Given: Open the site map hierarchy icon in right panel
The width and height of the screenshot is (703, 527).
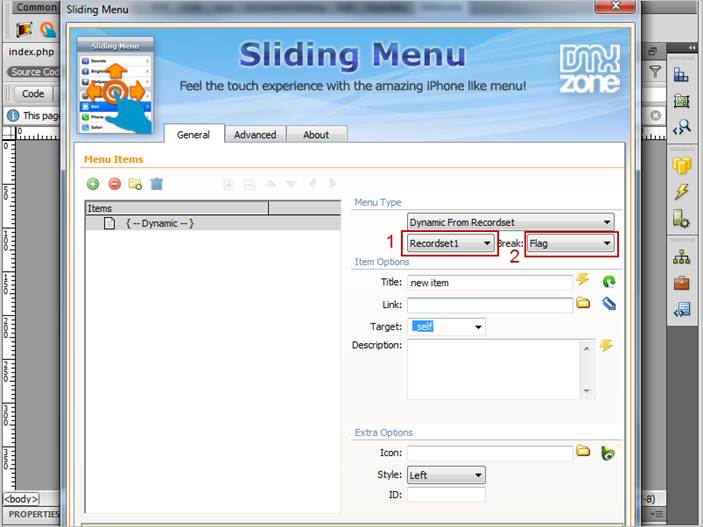Looking at the screenshot, I should 681,257.
